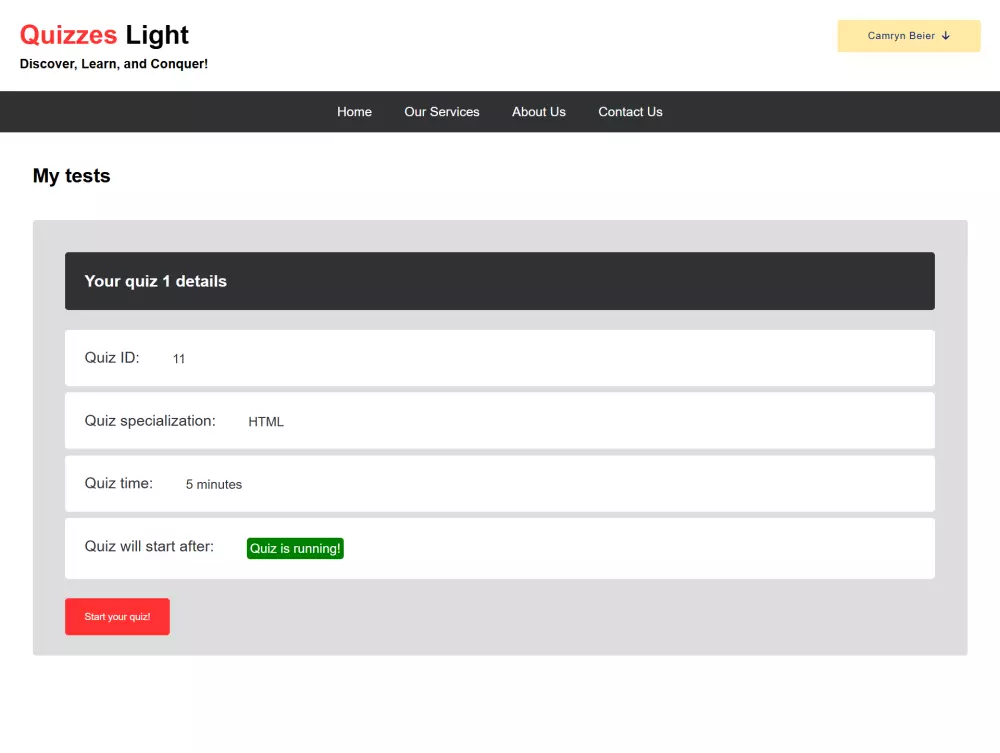
Task: Click the red Quizzes text in the logo
Action: [x=68, y=34]
